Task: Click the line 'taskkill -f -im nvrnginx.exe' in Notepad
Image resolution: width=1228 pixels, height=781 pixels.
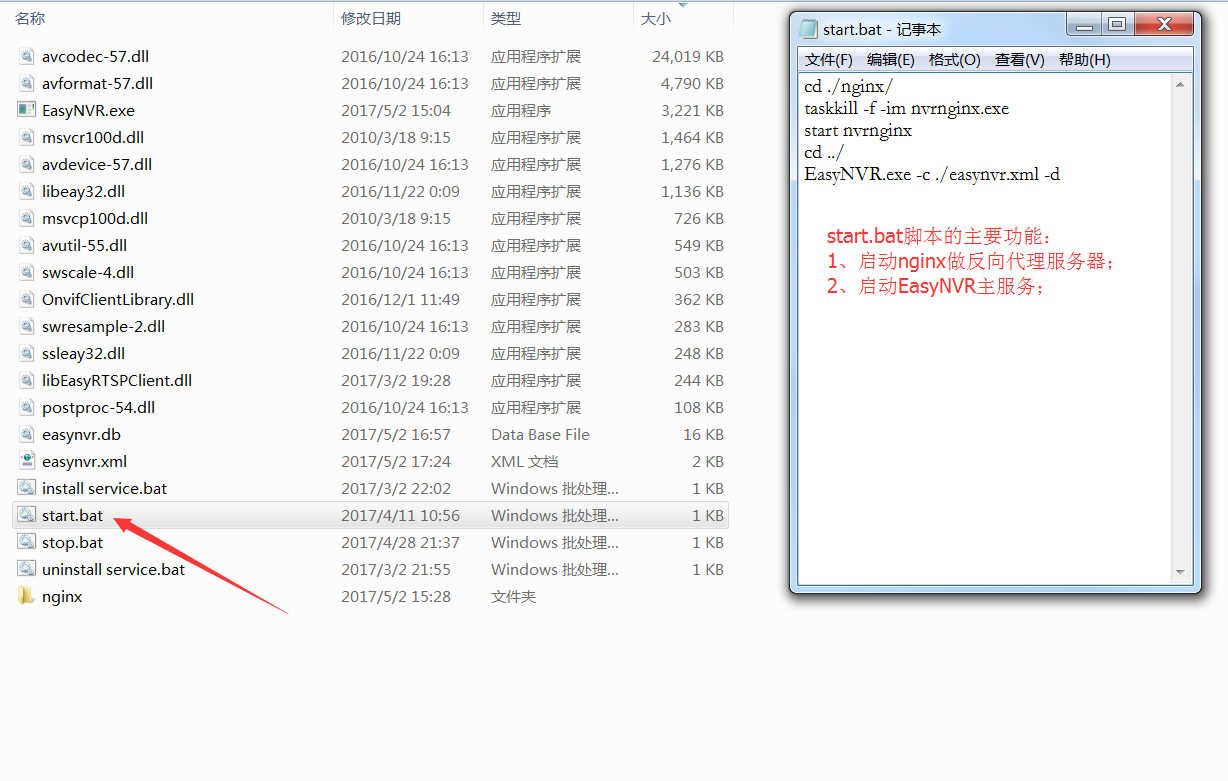Action: click(x=906, y=108)
